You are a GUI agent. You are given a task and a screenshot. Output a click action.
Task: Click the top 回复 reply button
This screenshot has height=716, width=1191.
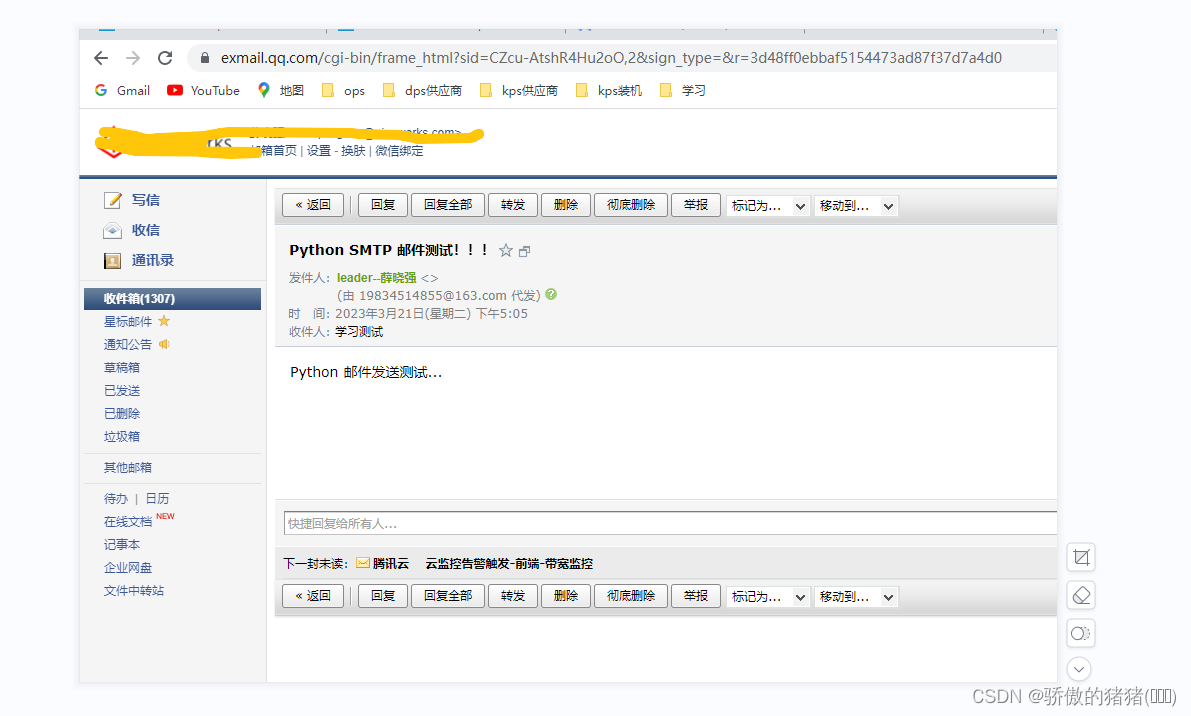point(383,205)
